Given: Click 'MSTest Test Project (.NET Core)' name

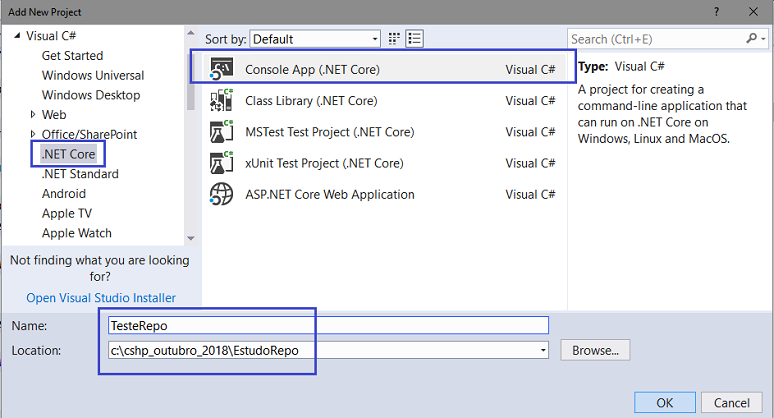Looking at the screenshot, I should (x=330, y=132).
